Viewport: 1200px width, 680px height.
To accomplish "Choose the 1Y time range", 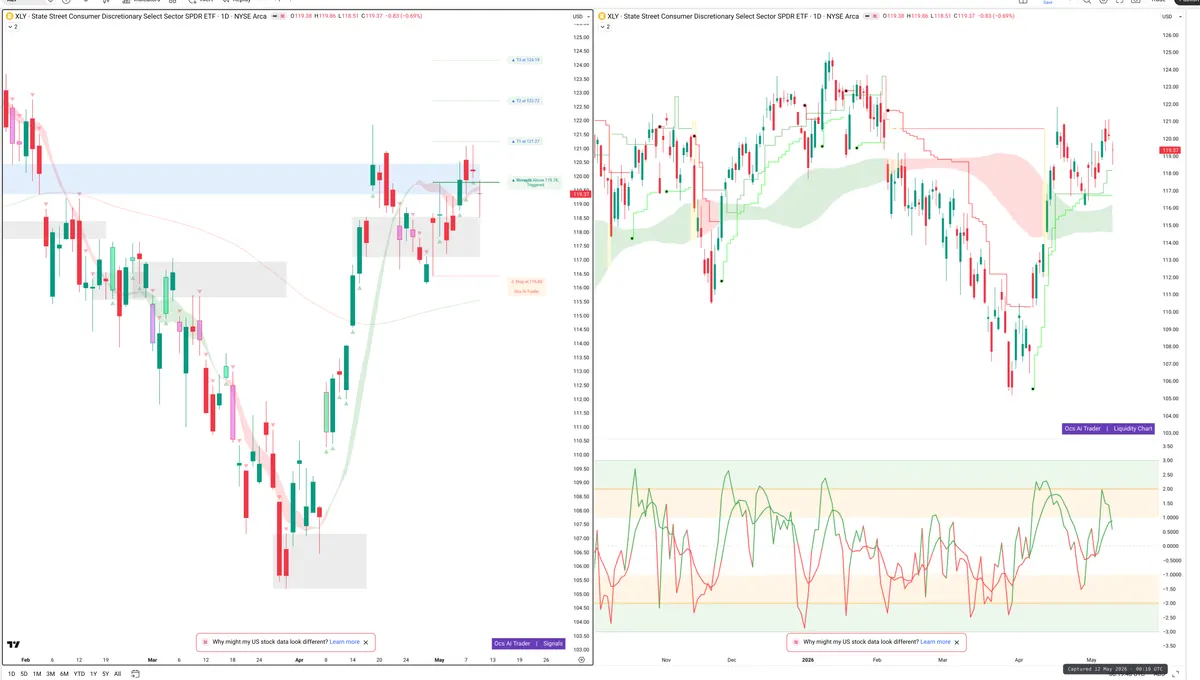I will (x=93, y=674).
